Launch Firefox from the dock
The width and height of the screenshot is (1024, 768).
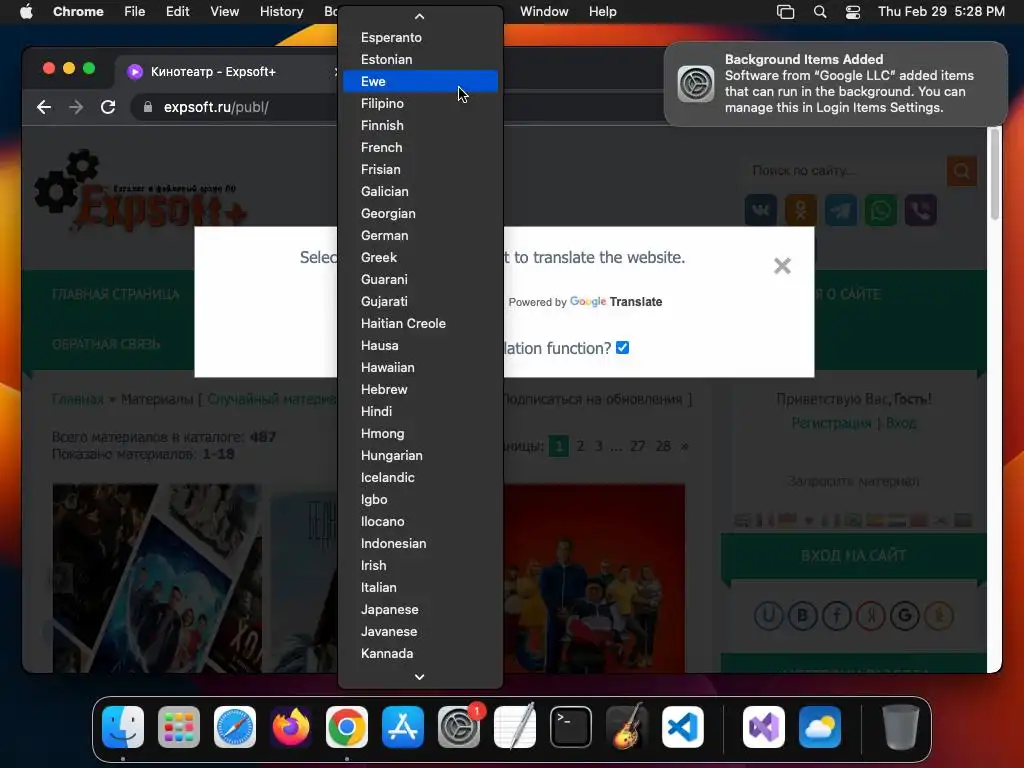291,726
